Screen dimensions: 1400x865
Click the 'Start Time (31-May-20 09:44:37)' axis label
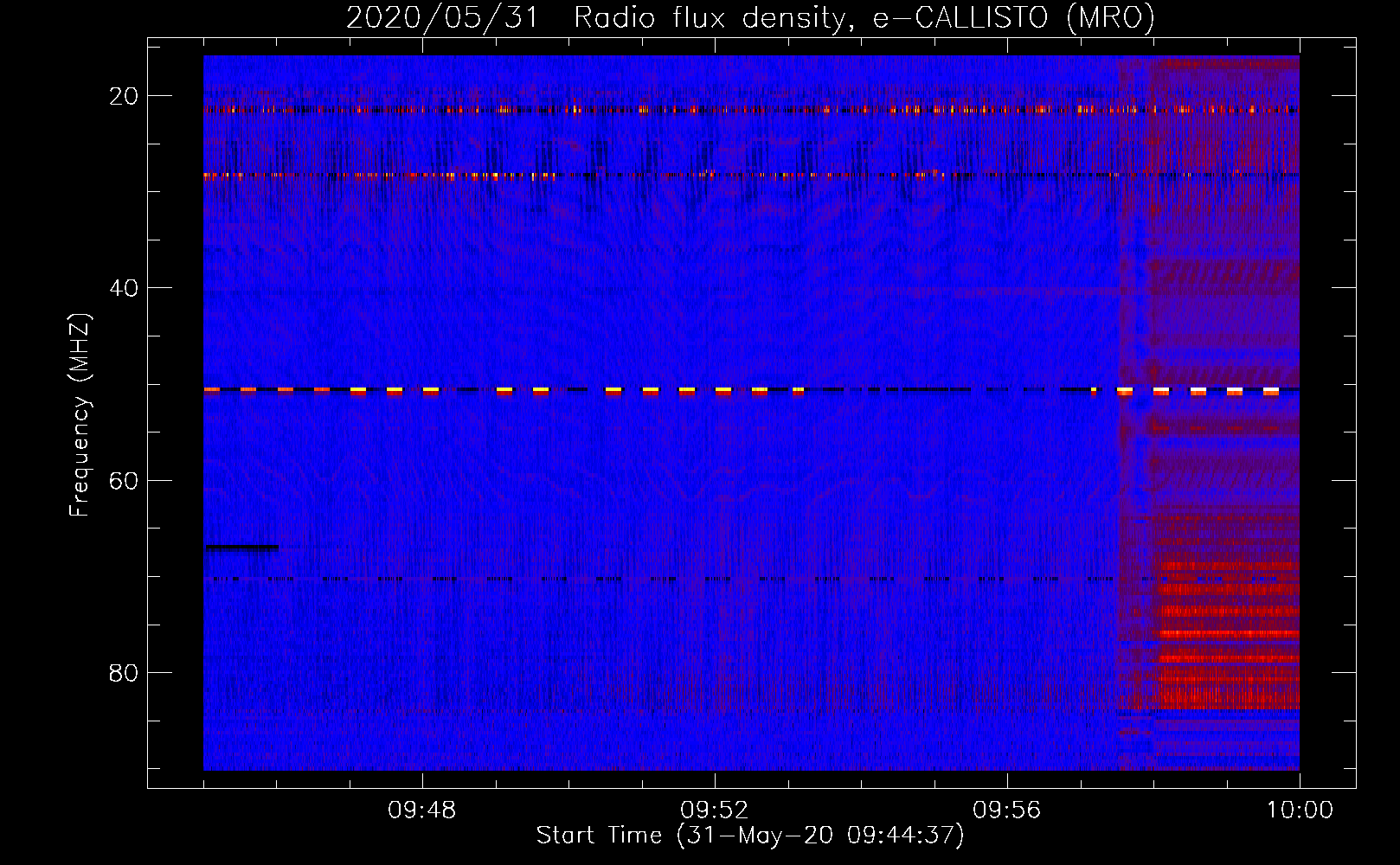pyautogui.click(x=750, y=836)
